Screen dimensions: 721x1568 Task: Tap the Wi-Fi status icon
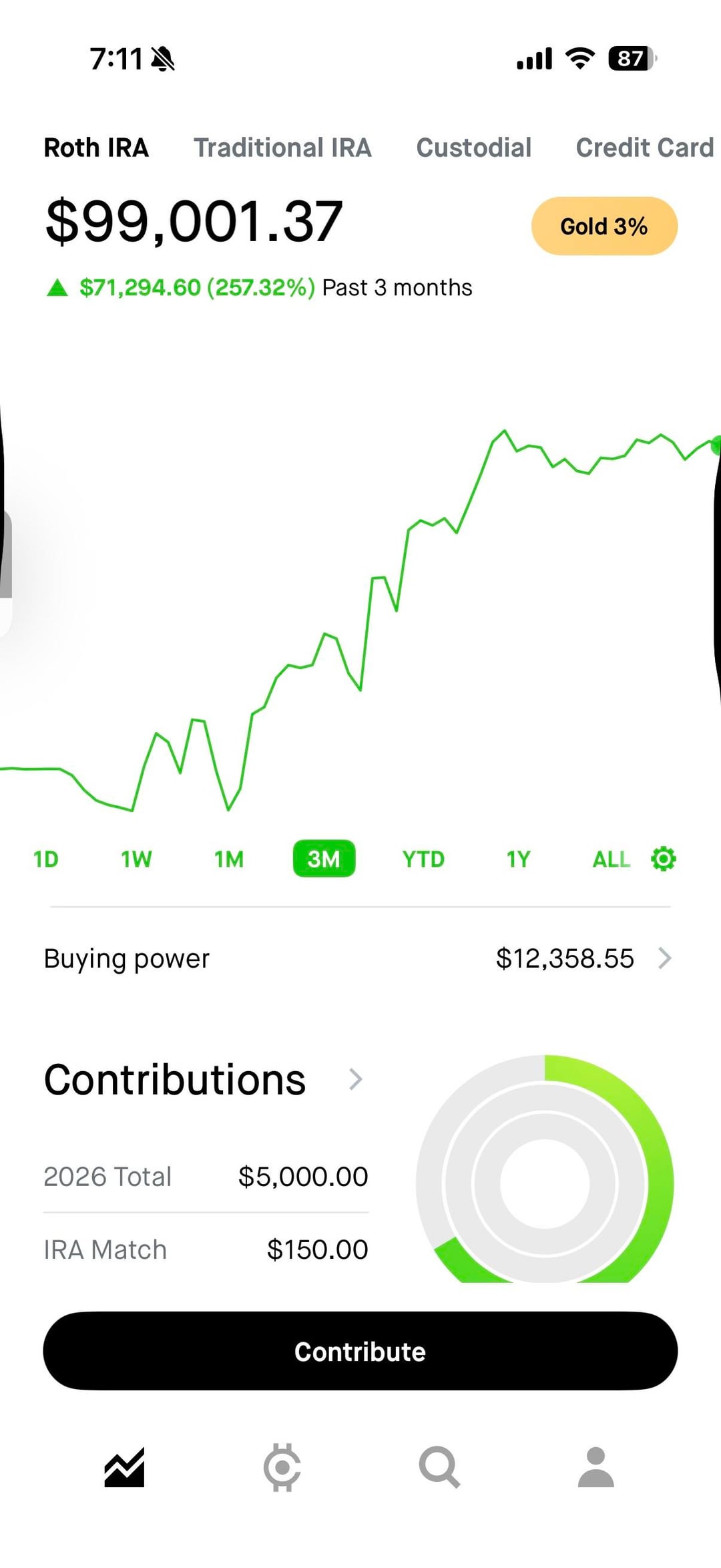pyautogui.click(x=580, y=59)
